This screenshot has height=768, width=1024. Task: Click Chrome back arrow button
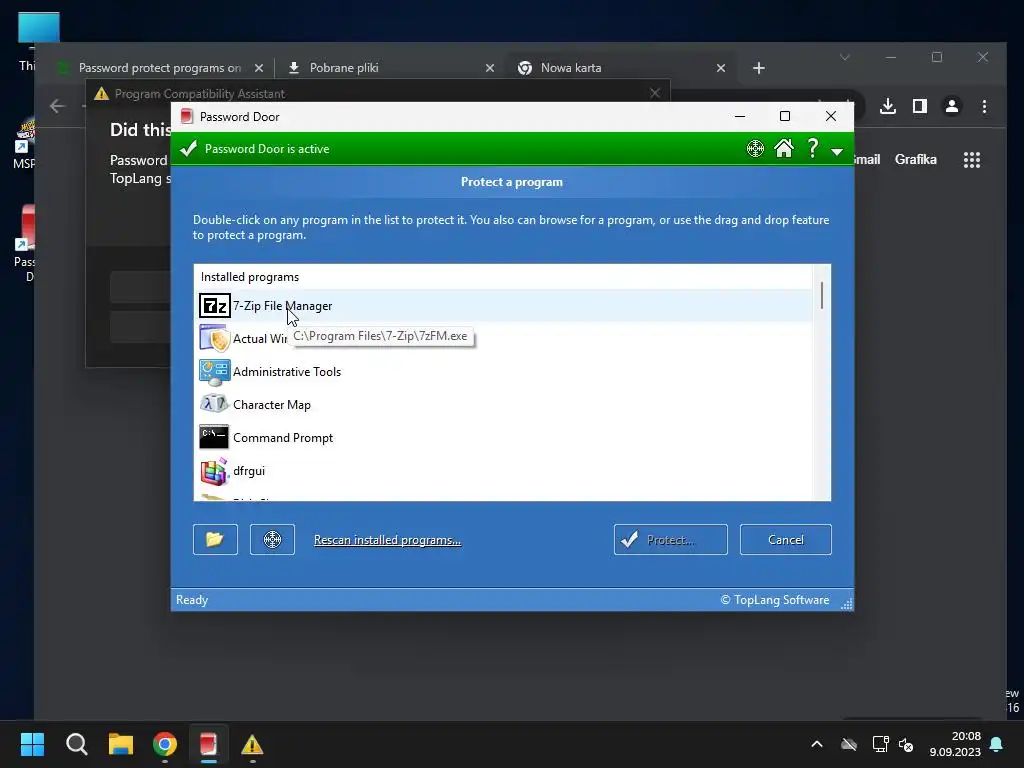[57, 106]
